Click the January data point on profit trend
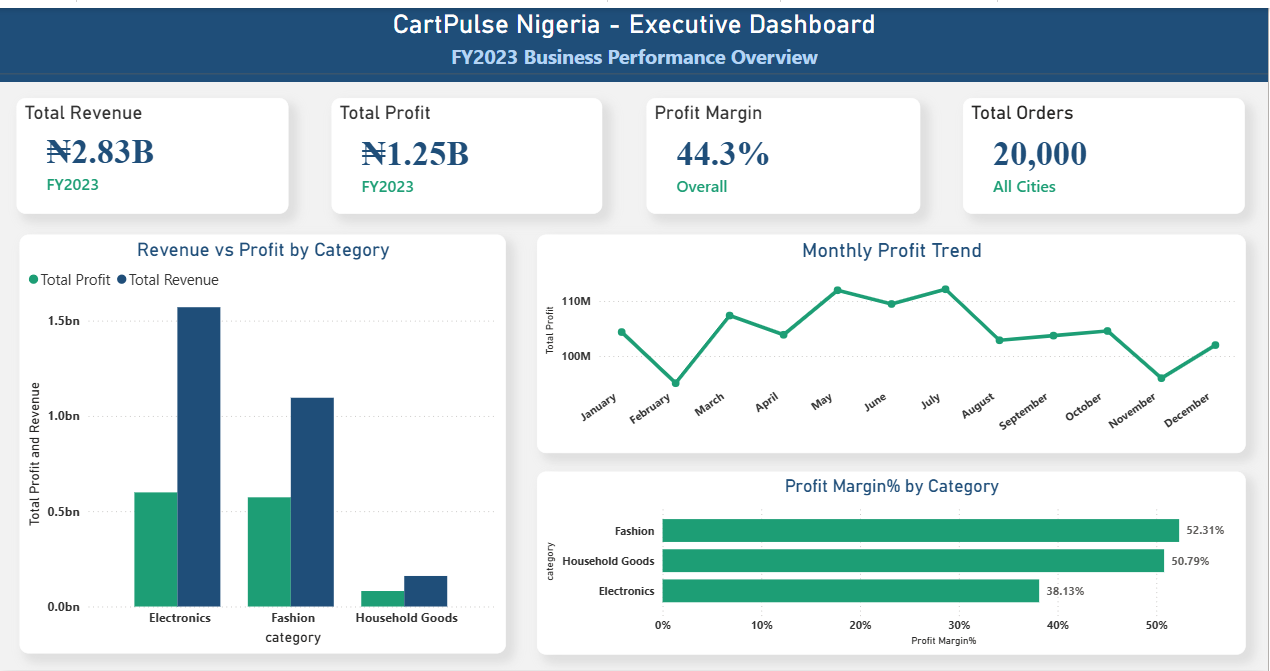1270x671 pixels. pyautogui.click(x=621, y=332)
